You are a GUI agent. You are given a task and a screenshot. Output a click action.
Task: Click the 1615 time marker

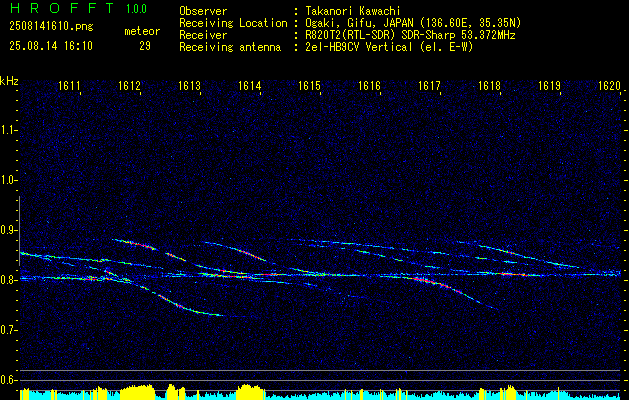310,85
